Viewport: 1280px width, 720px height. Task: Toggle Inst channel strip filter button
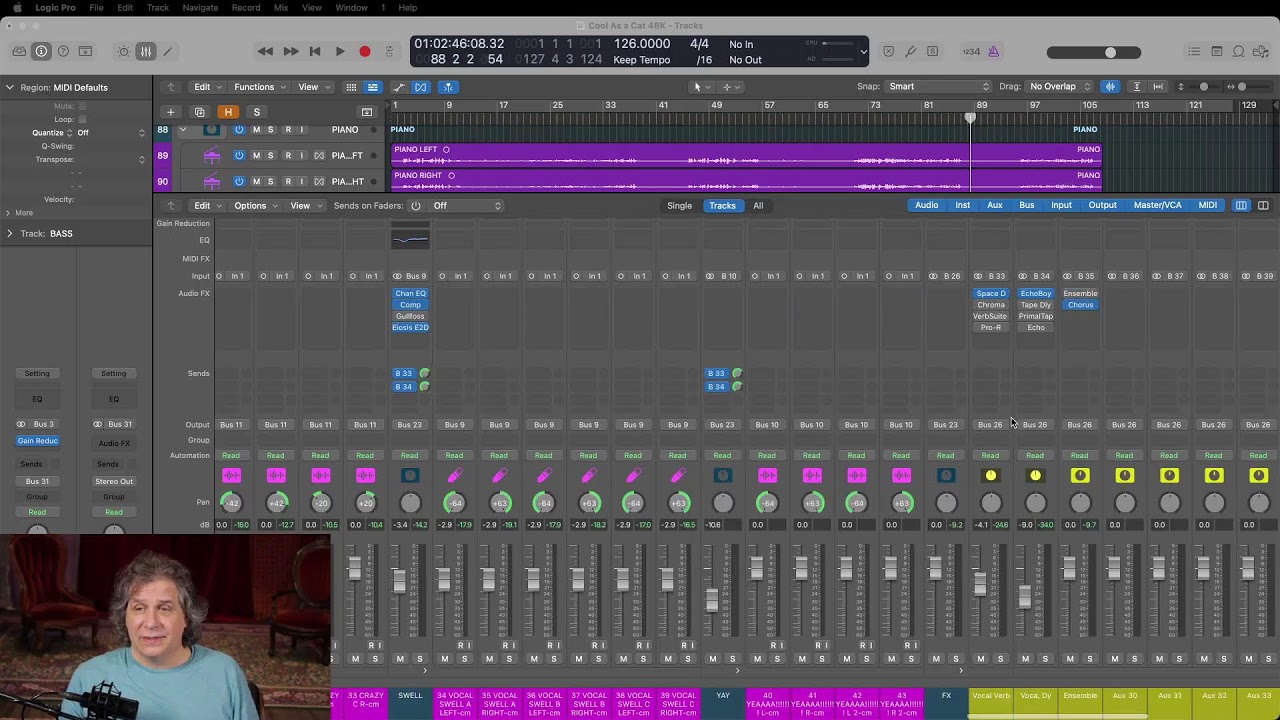(962, 206)
